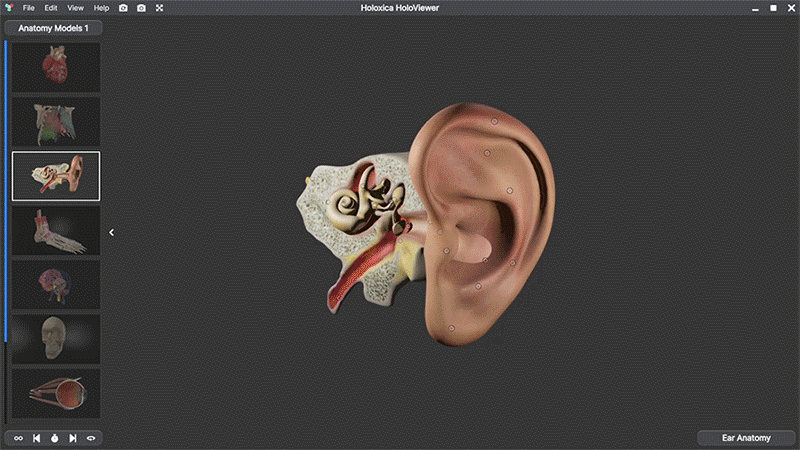Open the View menu
The width and height of the screenshot is (800, 450).
(x=76, y=8)
